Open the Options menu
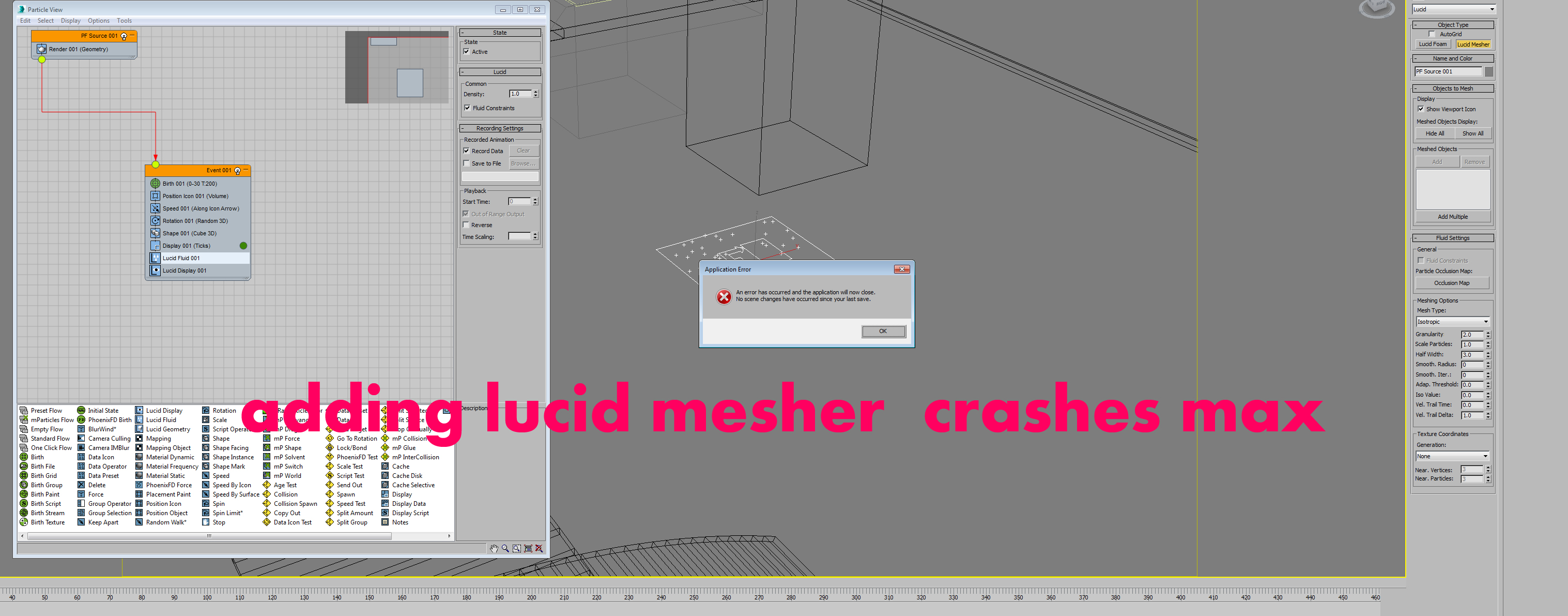 [99, 21]
